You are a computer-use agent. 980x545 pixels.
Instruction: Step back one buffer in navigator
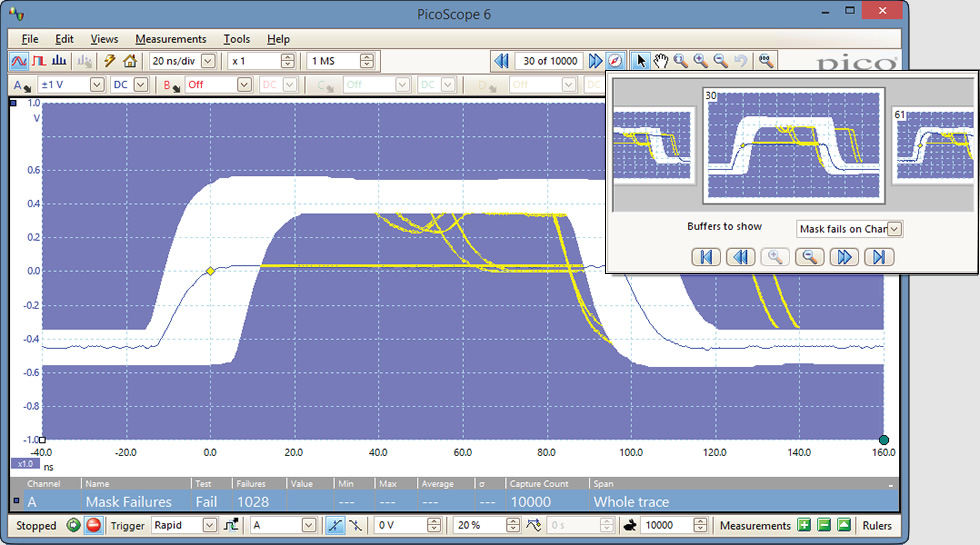point(741,257)
